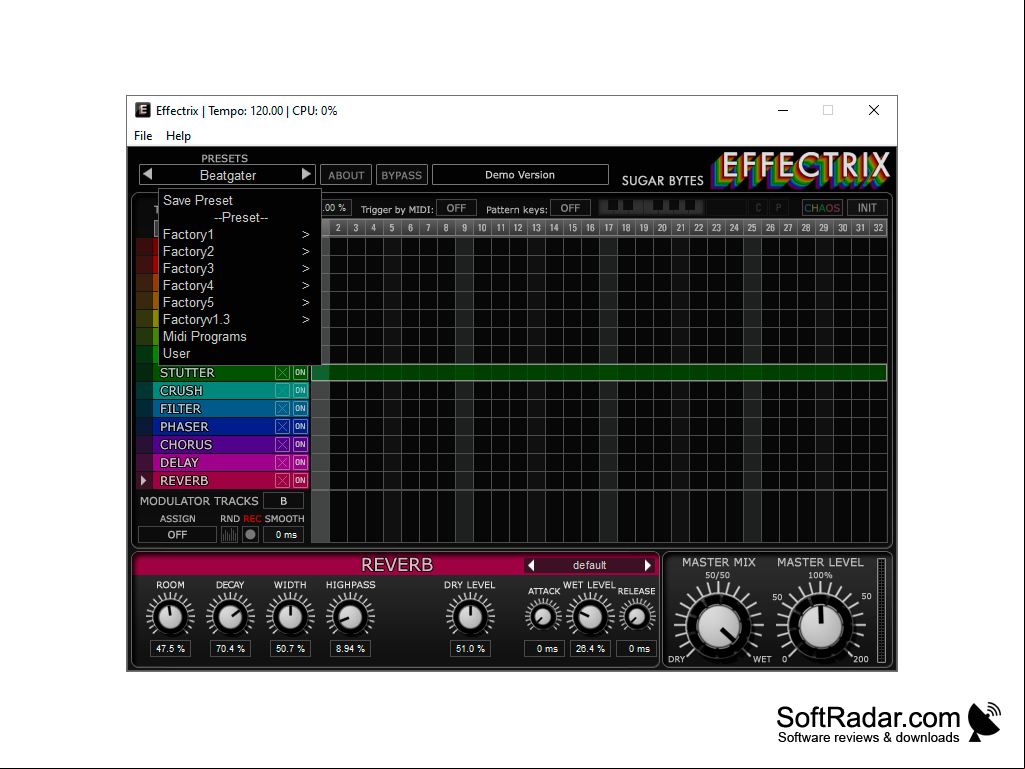This screenshot has height=769, width=1025.
Task: Select previous reverb preset left arrow
Action: 531,565
